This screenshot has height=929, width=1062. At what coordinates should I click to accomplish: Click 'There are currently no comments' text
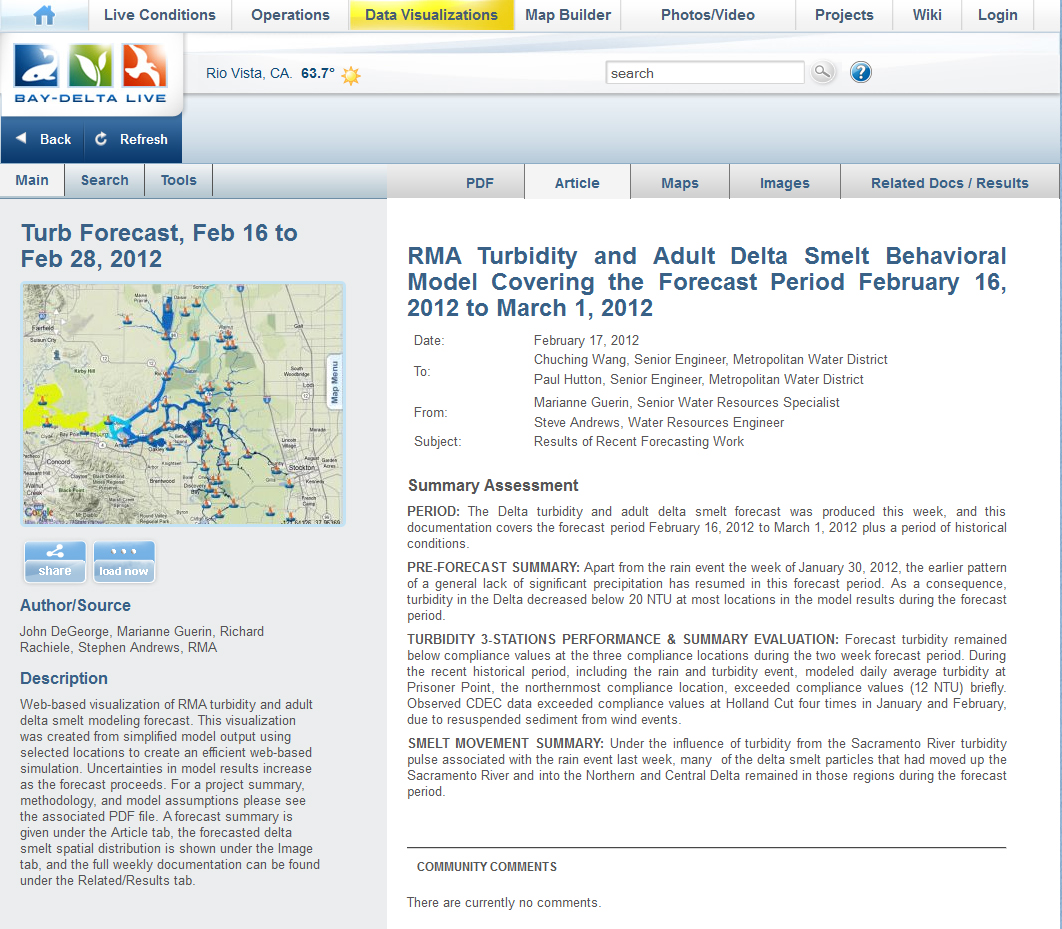(504, 903)
